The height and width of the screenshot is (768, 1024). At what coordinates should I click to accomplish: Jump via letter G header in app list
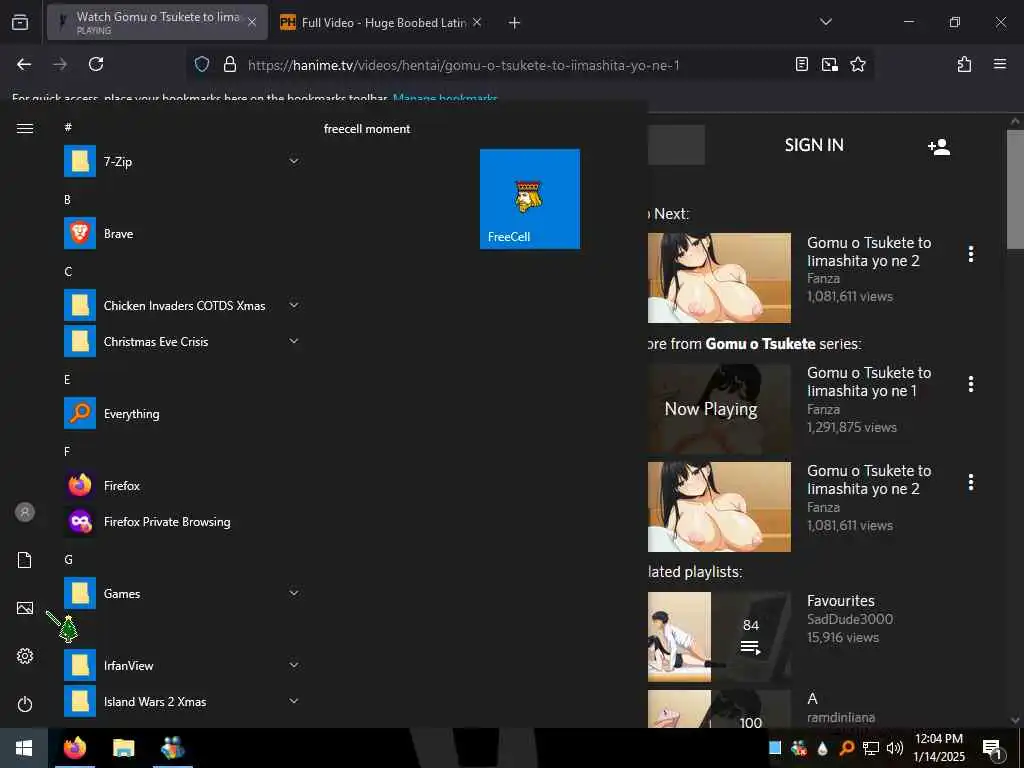(68, 560)
